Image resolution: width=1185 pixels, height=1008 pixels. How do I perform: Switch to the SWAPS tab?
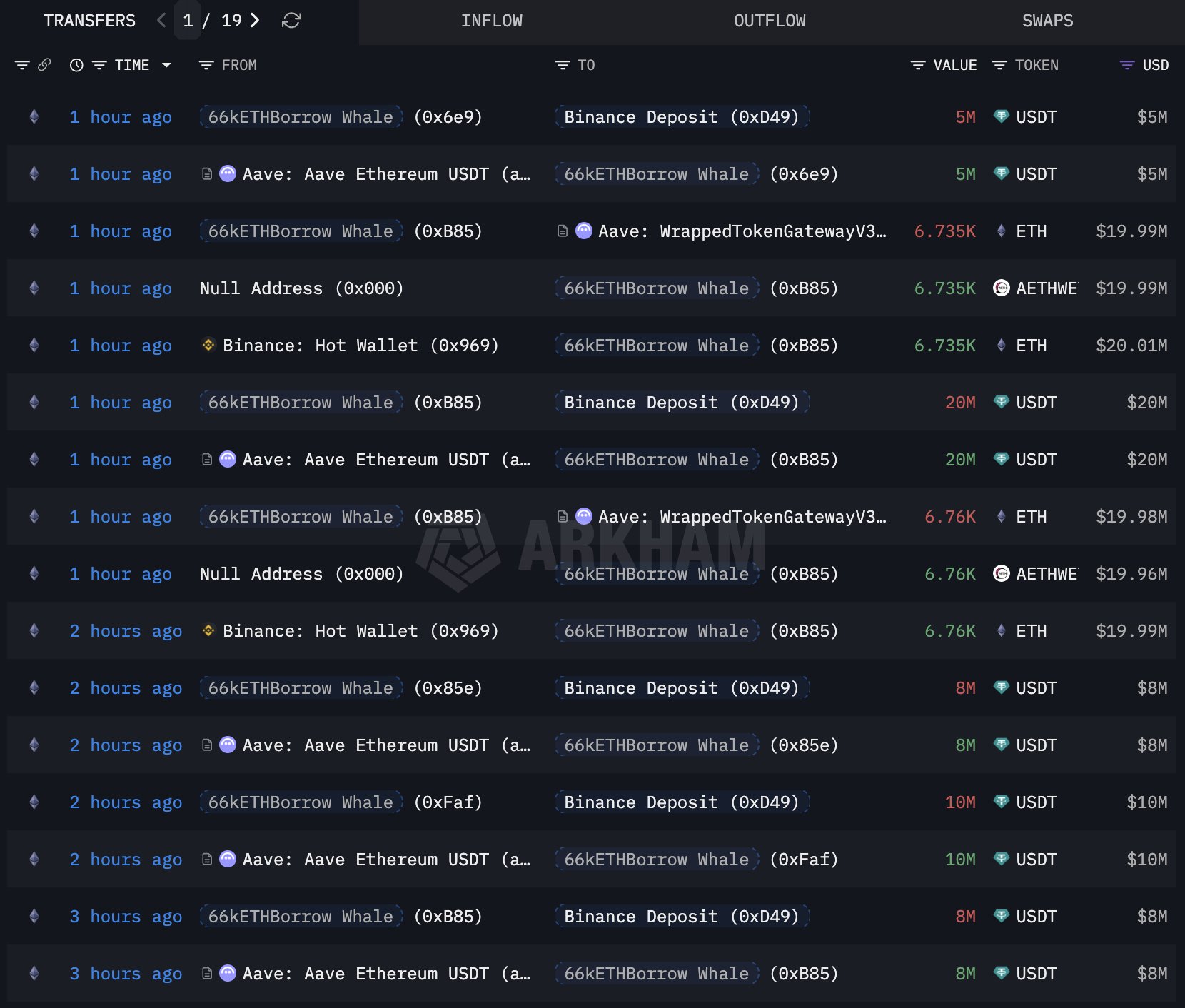click(1047, 21)
